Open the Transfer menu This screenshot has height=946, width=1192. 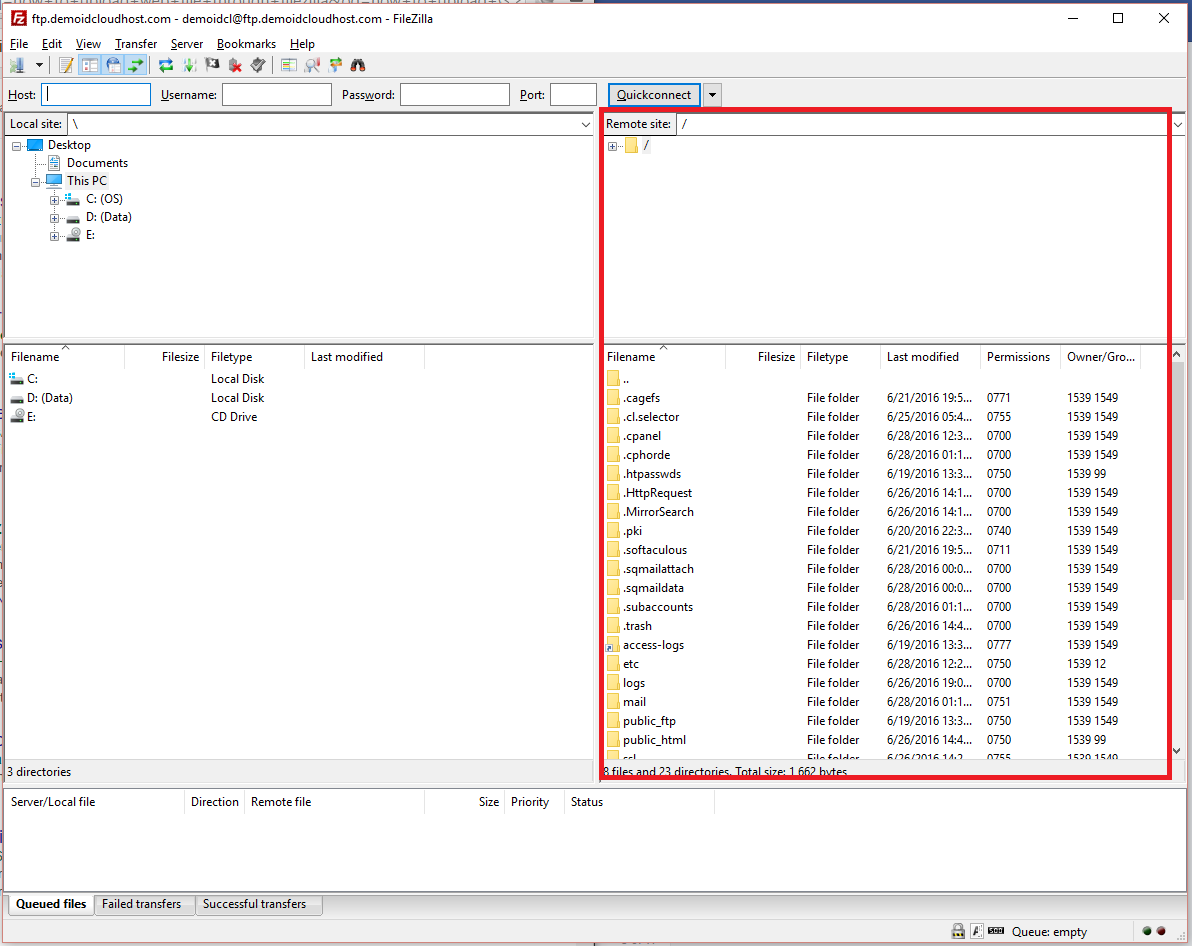pyautogui.click(x=135, y=44)
